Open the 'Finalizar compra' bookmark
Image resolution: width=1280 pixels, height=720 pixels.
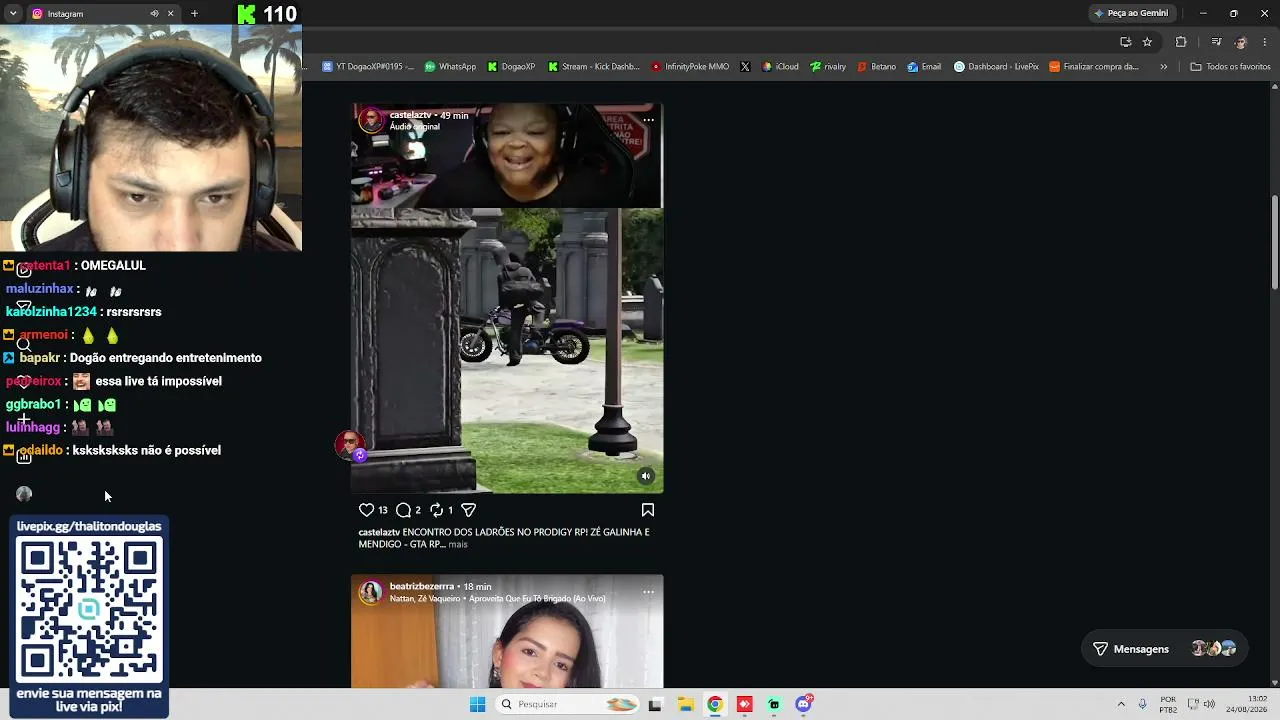click(x=1094, y=67)
